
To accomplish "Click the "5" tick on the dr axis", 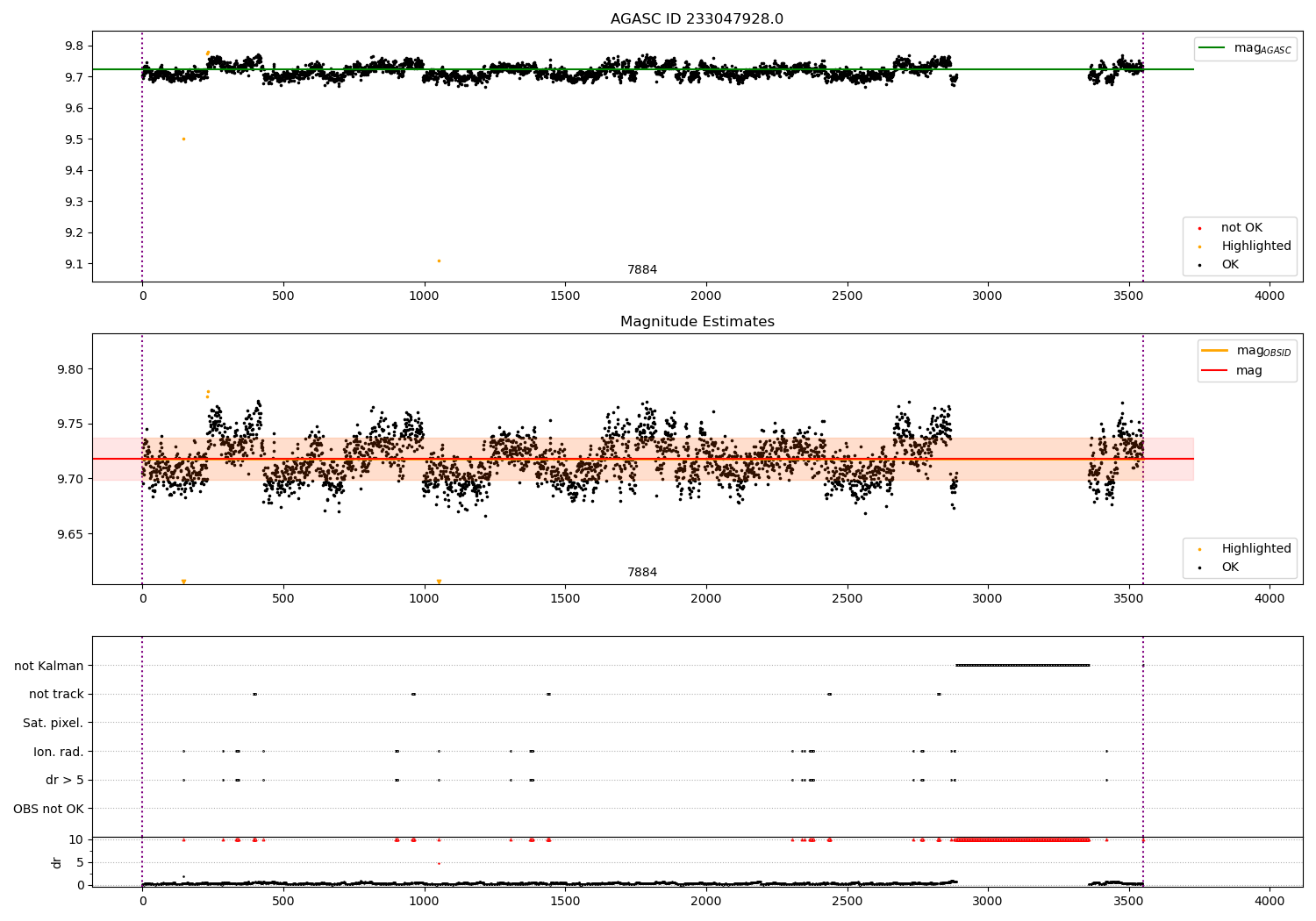I will click(80, 862).
